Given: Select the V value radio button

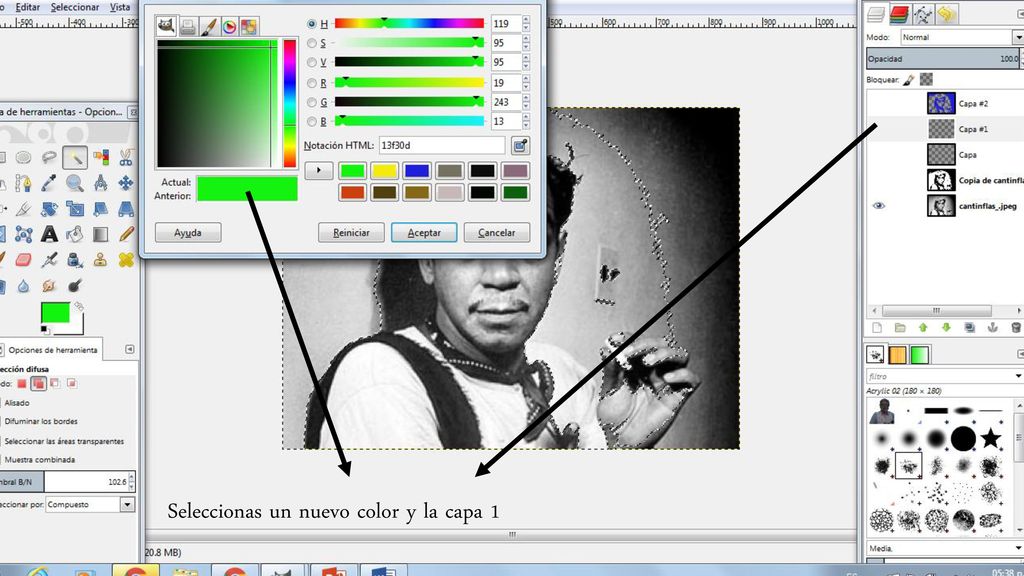Looking at the screenshot, I should pyautogui.click(x=312, y=63).
